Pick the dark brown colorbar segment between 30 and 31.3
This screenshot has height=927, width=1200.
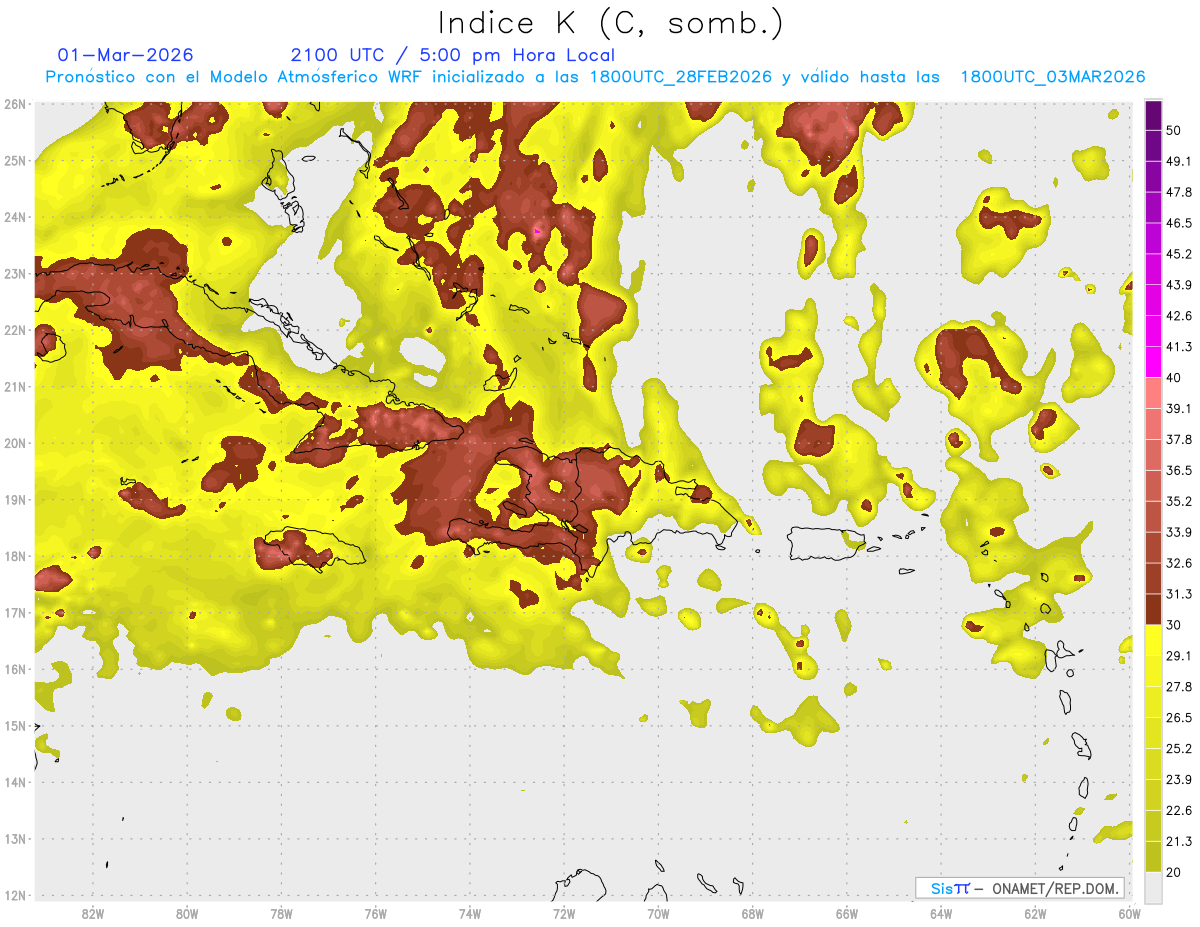tap(1153, 609)
